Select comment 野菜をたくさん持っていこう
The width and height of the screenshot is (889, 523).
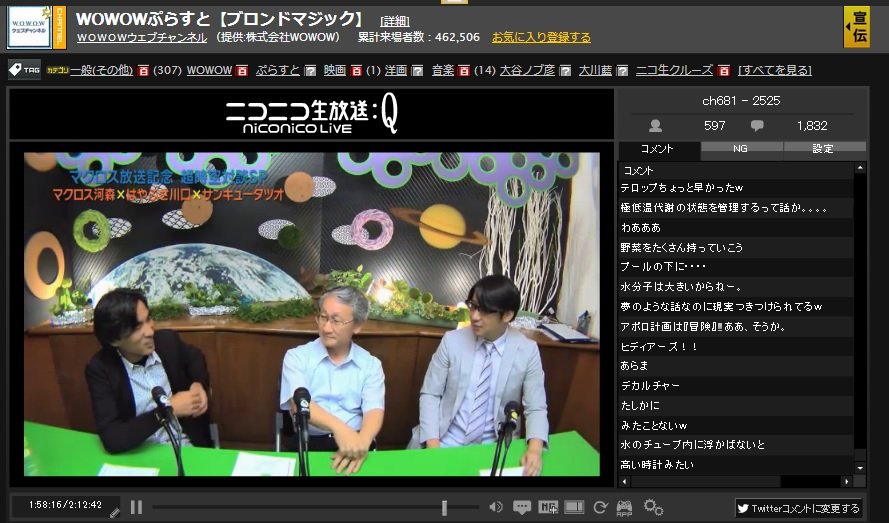click(736, 247)
